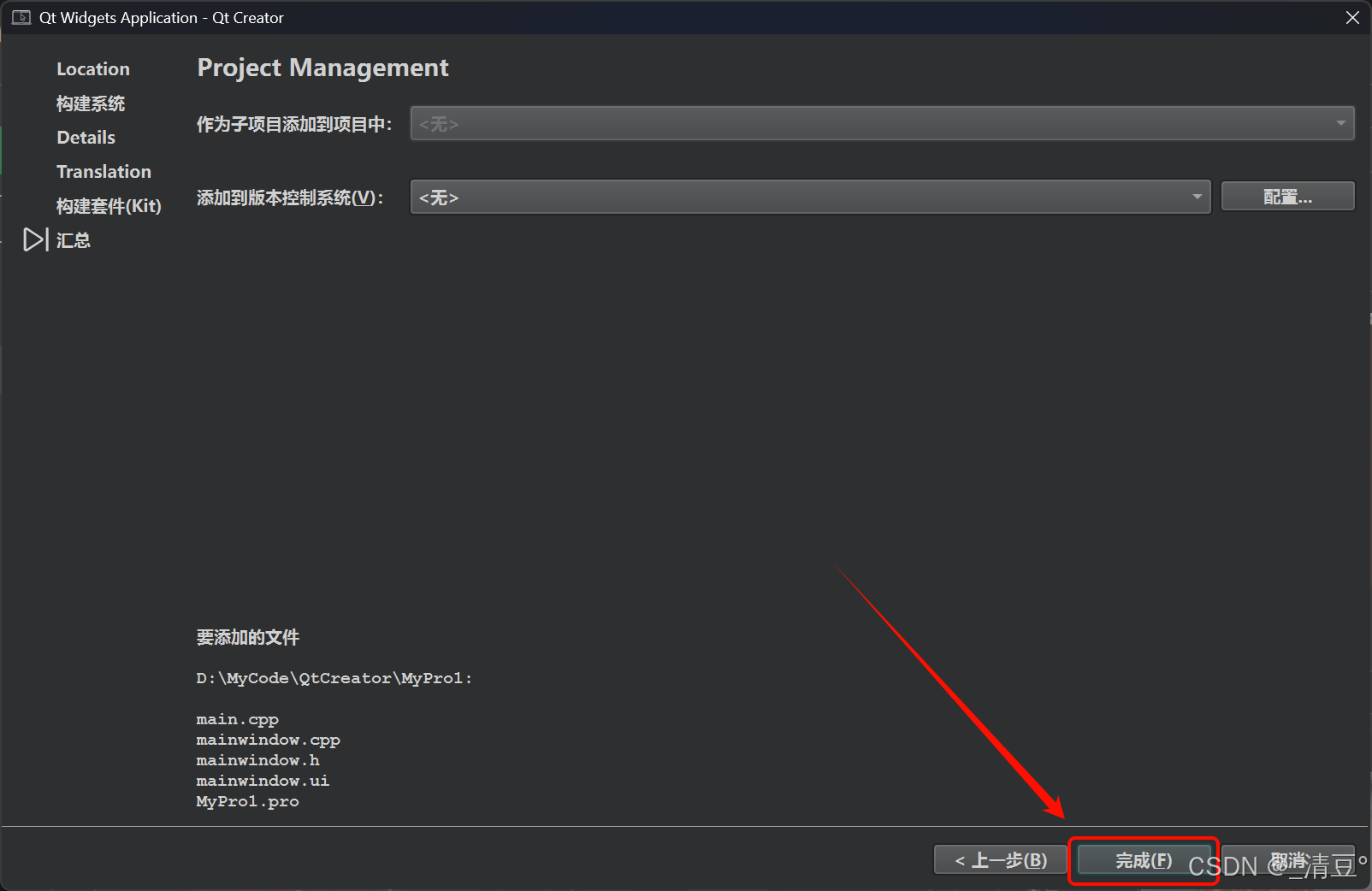The width and height of the screenshot is (1372, 891).
Task: Select the 构建套件(Kit) wizard step
Action: point(109,206)
